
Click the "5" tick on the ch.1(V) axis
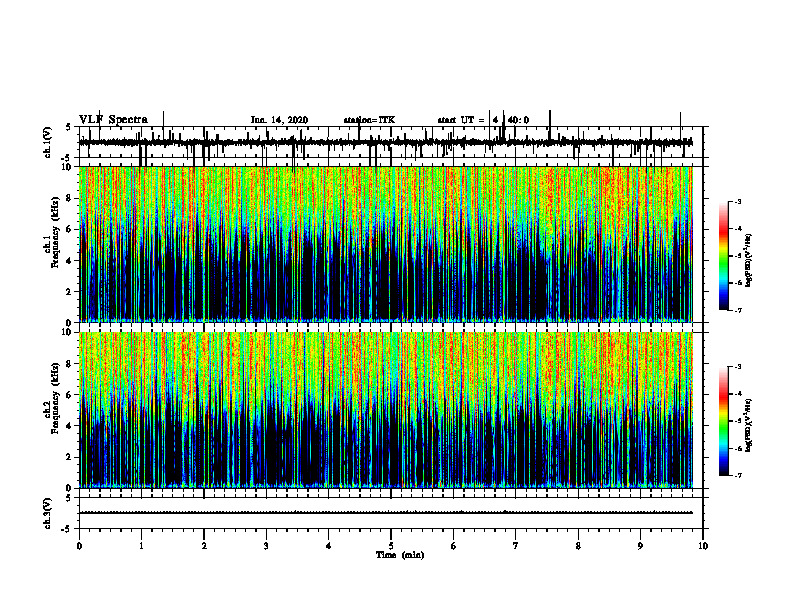(69, 128)
